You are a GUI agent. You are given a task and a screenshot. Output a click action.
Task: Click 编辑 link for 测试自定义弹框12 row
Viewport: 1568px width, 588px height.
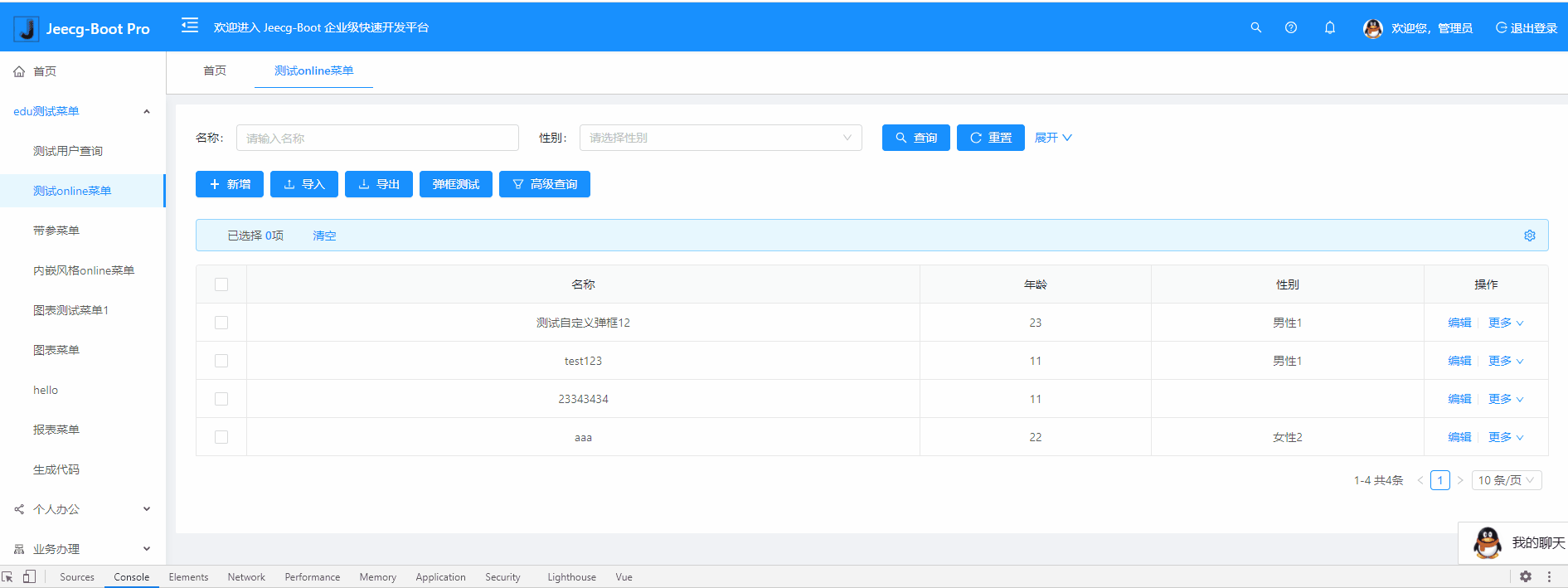tap(1459, 323)
